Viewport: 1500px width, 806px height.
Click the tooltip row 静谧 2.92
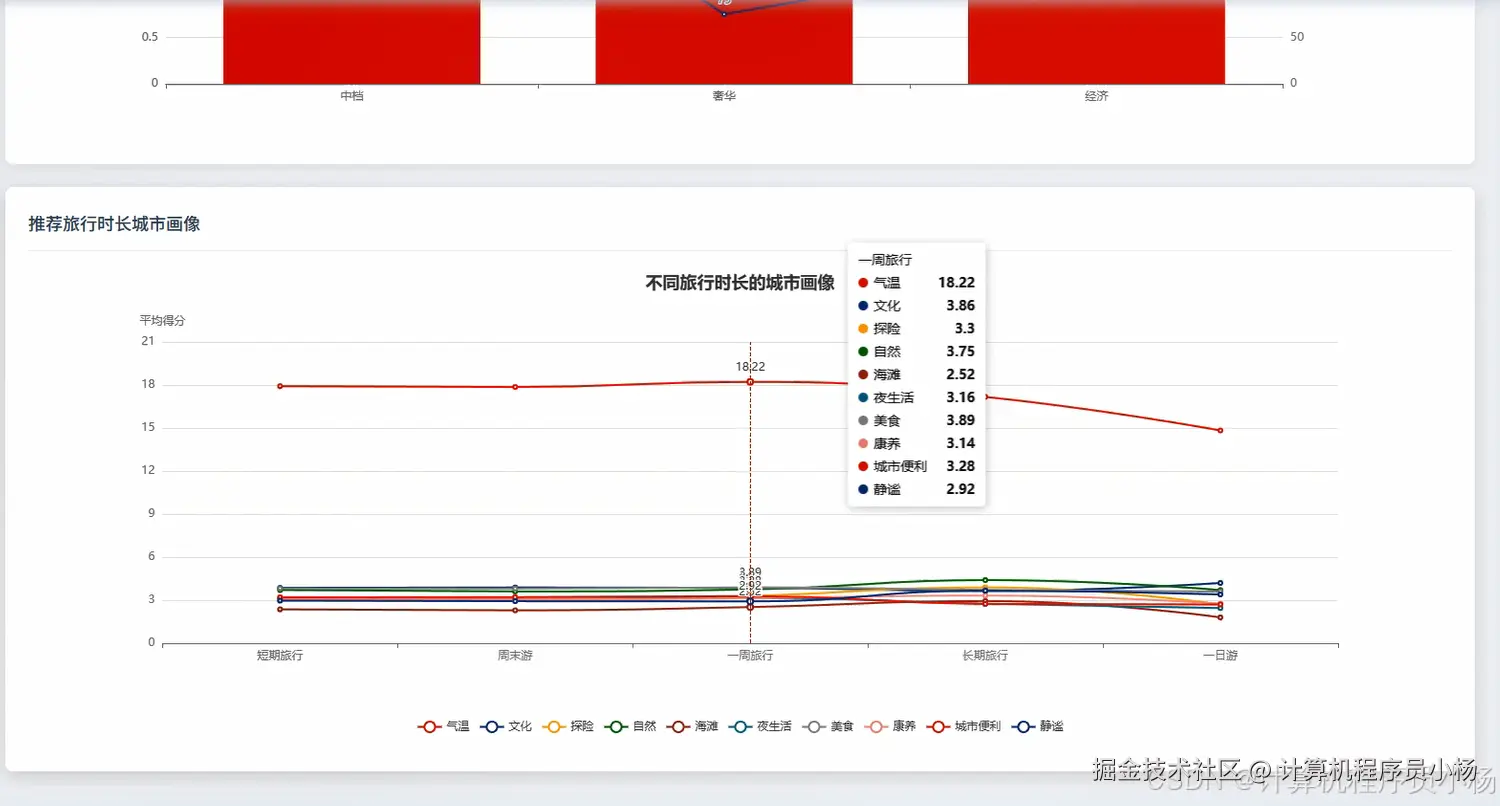[x=916, y=490]
